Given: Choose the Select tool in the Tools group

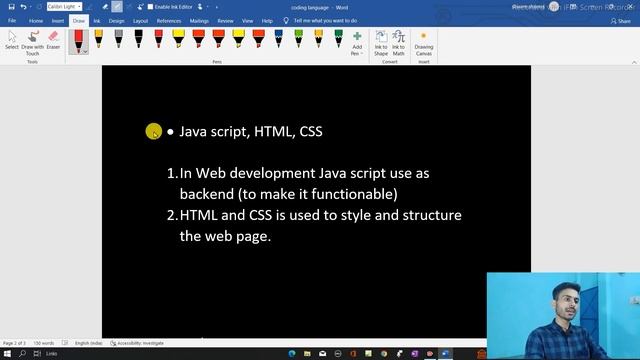Looking at the screenshot, I should [12, 40].
